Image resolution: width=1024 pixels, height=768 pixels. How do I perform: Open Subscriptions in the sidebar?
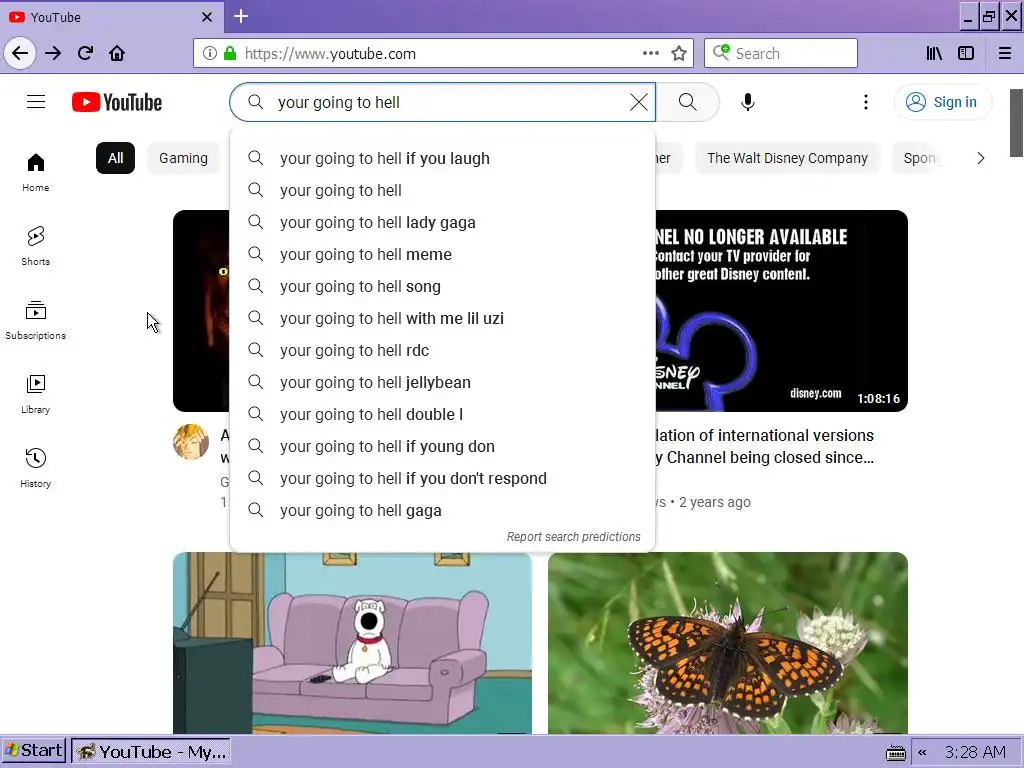35,320
